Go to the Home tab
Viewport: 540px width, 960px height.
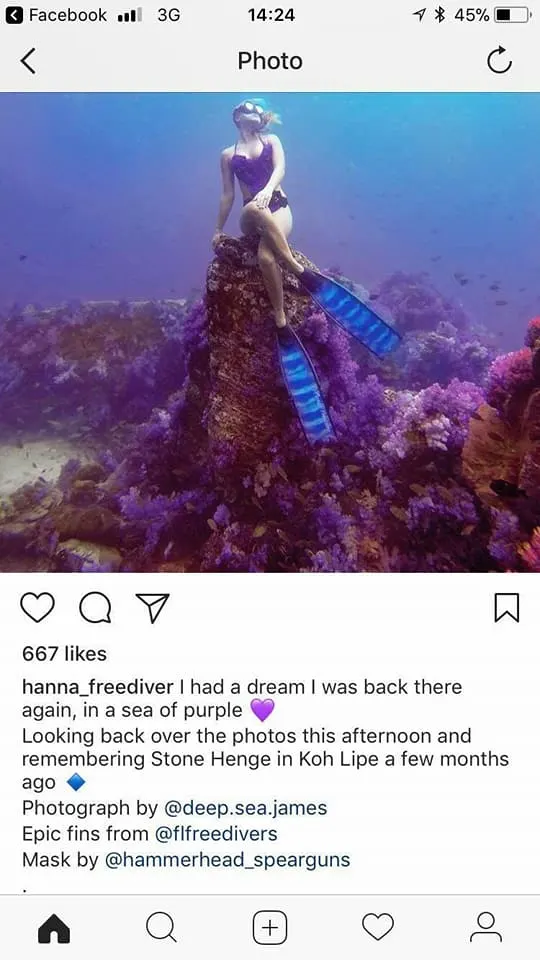[54, 928]
